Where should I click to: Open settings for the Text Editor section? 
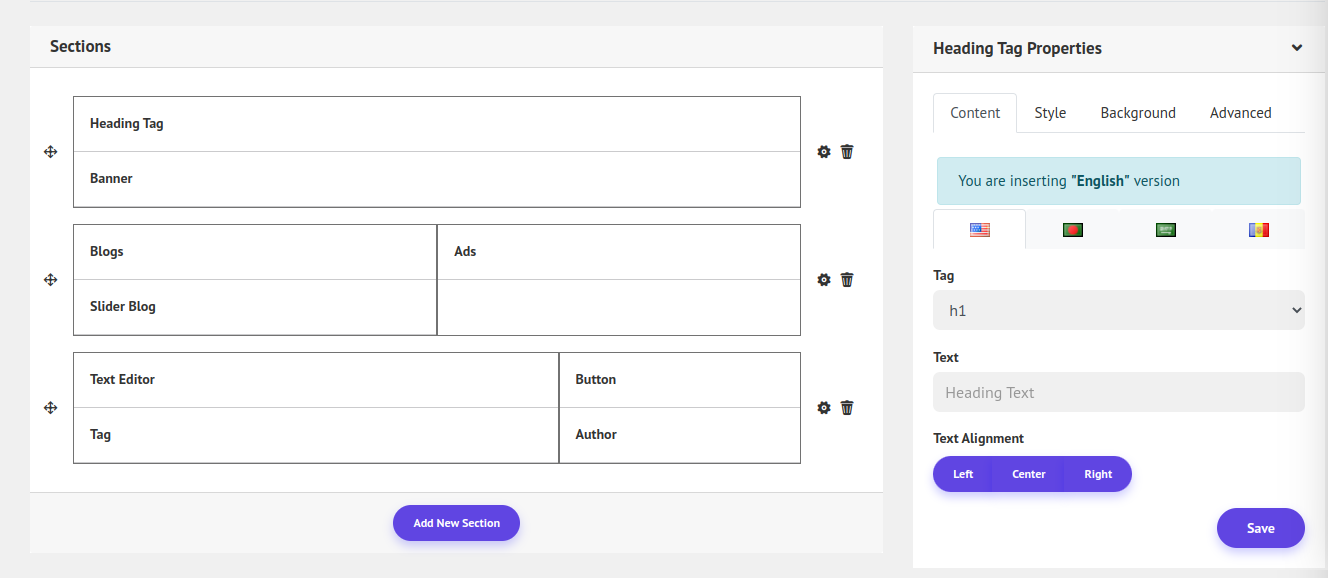pyautogui.click(x=824, y=408)
